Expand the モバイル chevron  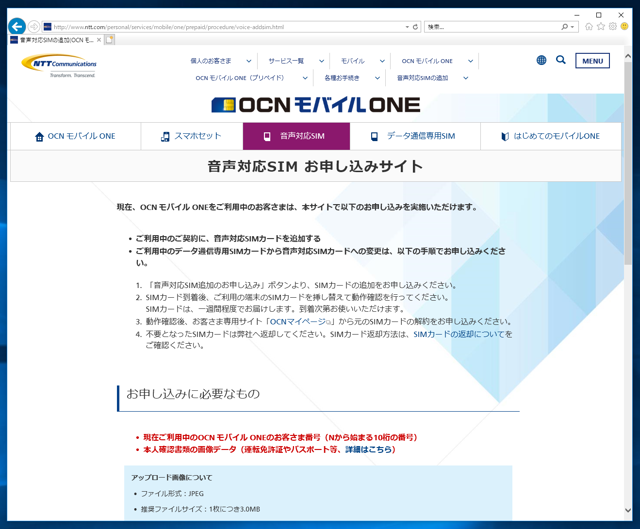pos(382,61)
